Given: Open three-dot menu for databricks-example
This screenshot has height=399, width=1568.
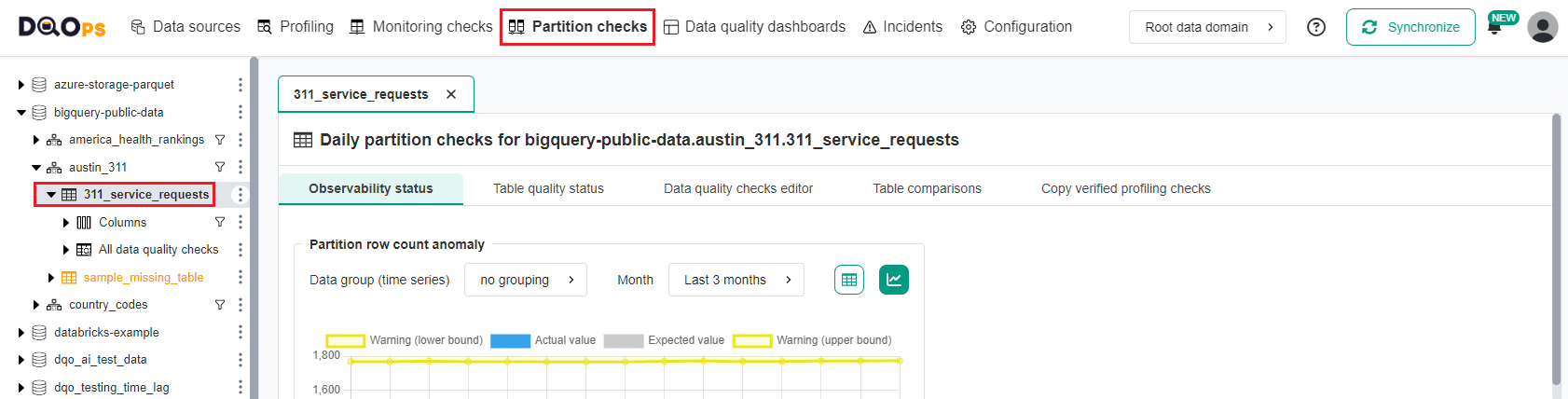Looking at the screenshot, I should [241, 333].
